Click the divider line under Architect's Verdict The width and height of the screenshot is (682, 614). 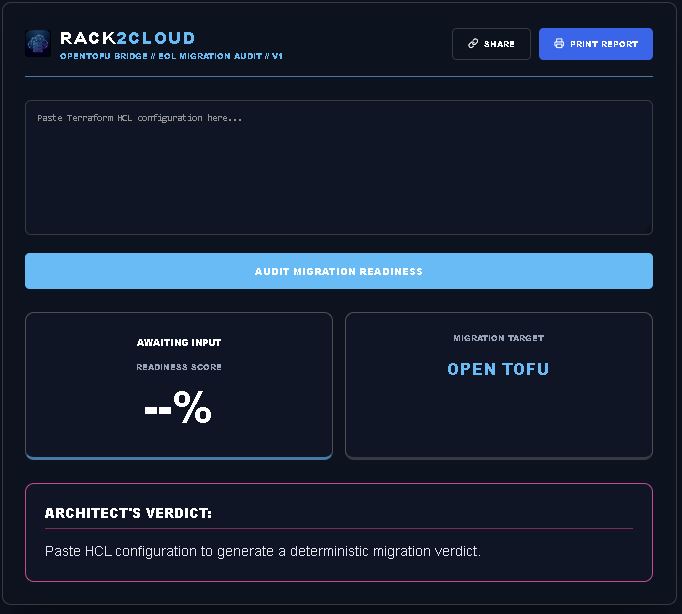pos(339,528)
